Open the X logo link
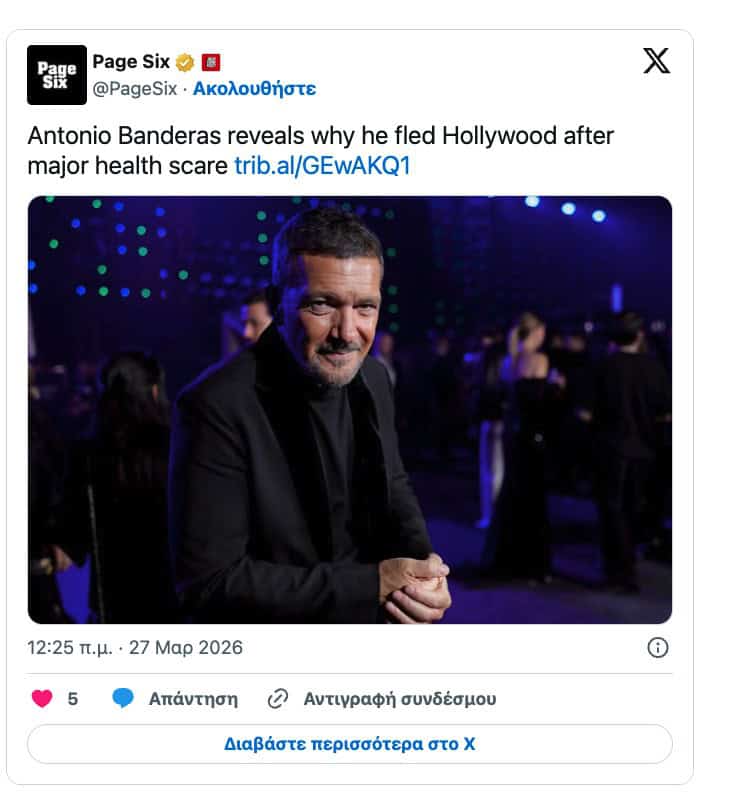This screenshot has height=807, width=730. tap(656, 62)
